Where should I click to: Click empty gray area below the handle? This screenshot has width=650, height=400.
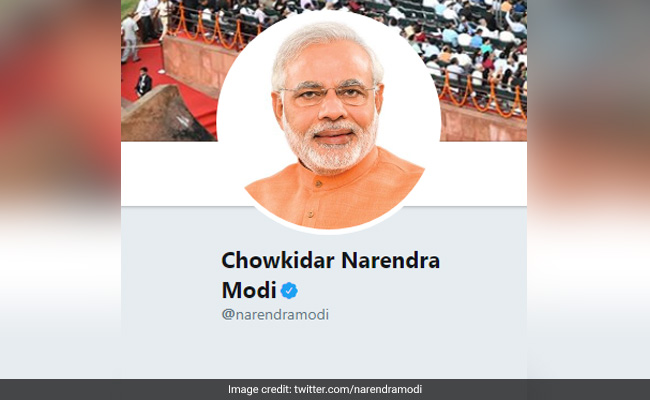[323, 350]
